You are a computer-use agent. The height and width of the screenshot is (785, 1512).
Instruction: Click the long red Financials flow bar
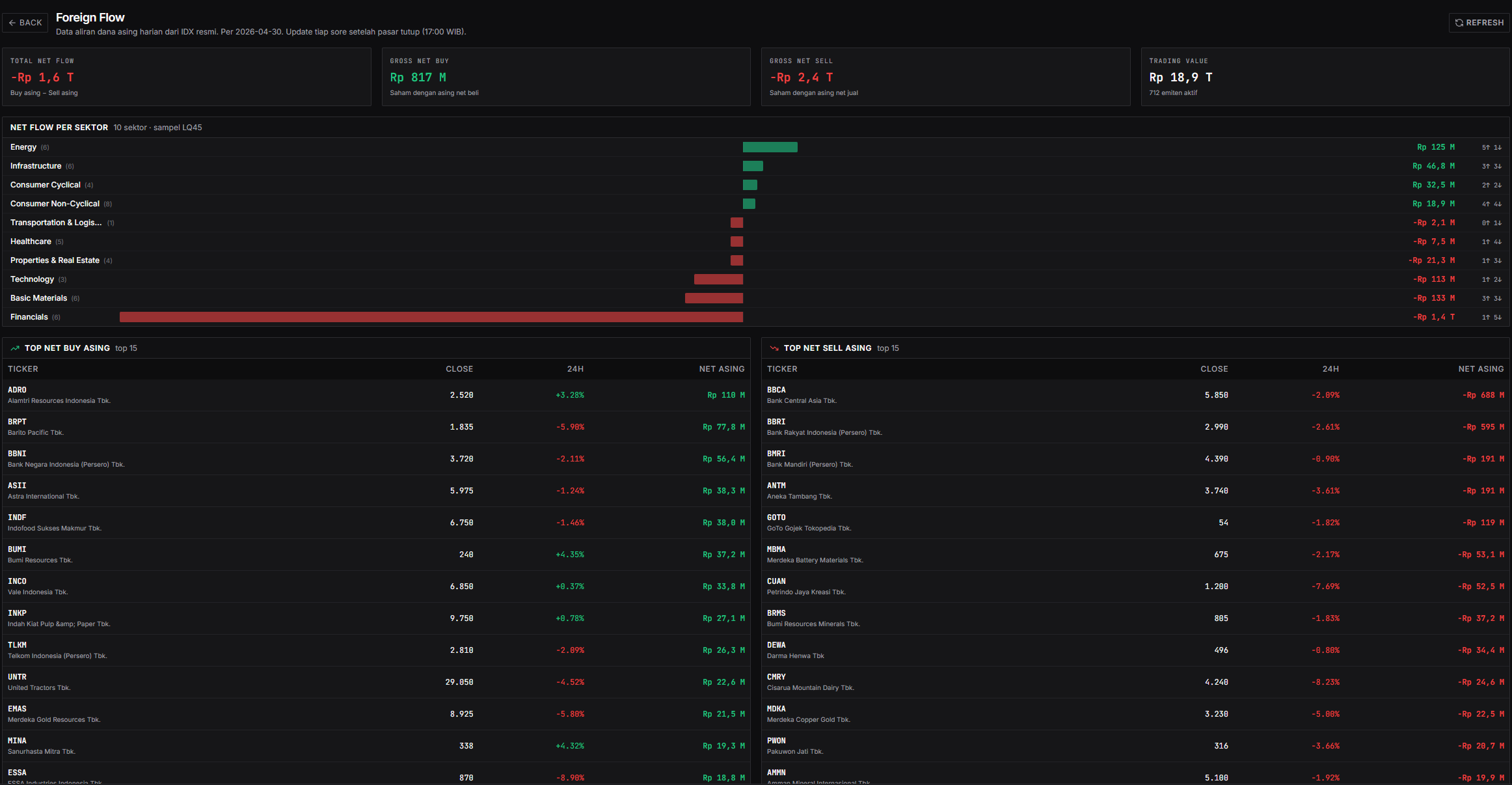point(431,317)
